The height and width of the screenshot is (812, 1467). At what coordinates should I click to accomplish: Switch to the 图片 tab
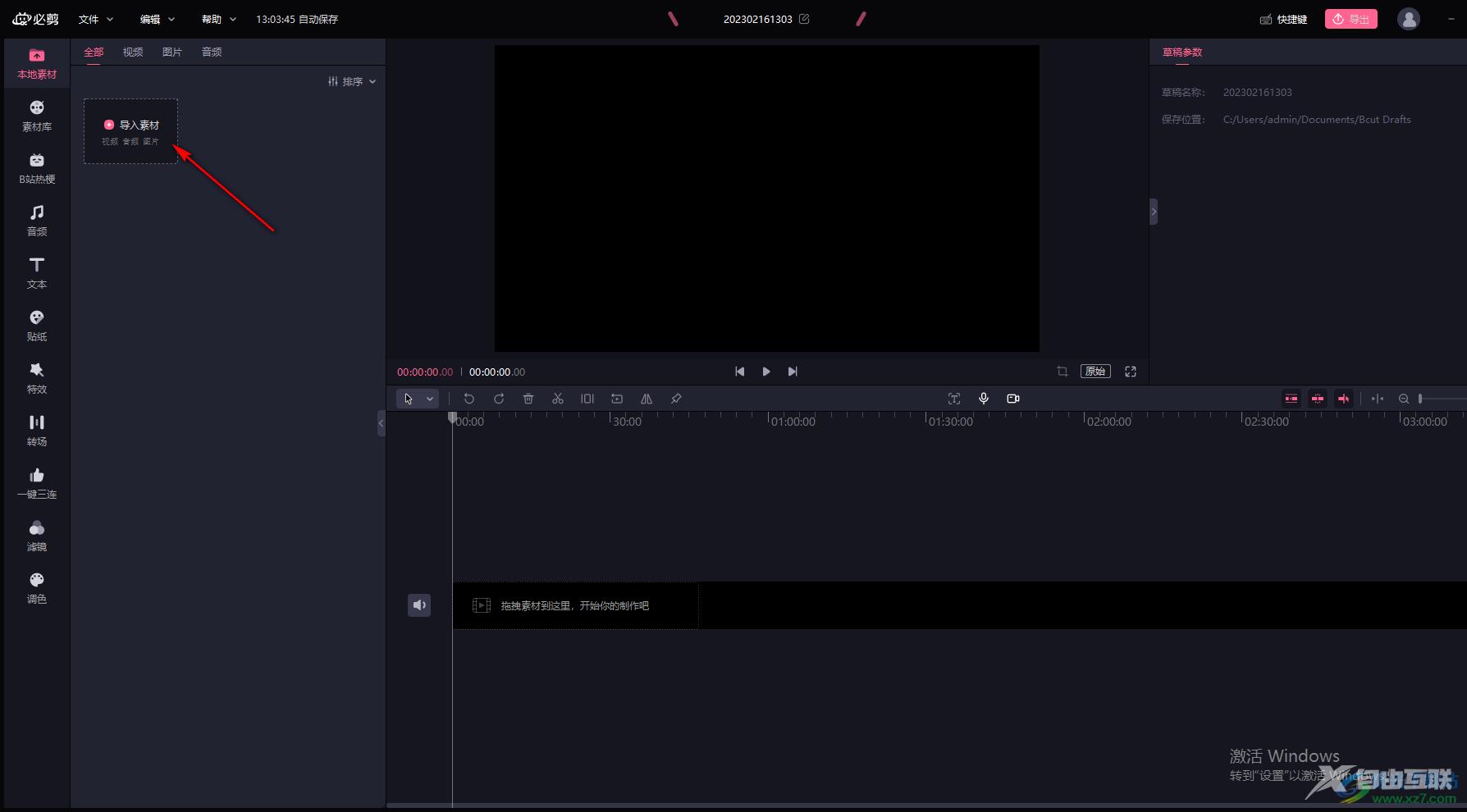[x=172, y=52]
